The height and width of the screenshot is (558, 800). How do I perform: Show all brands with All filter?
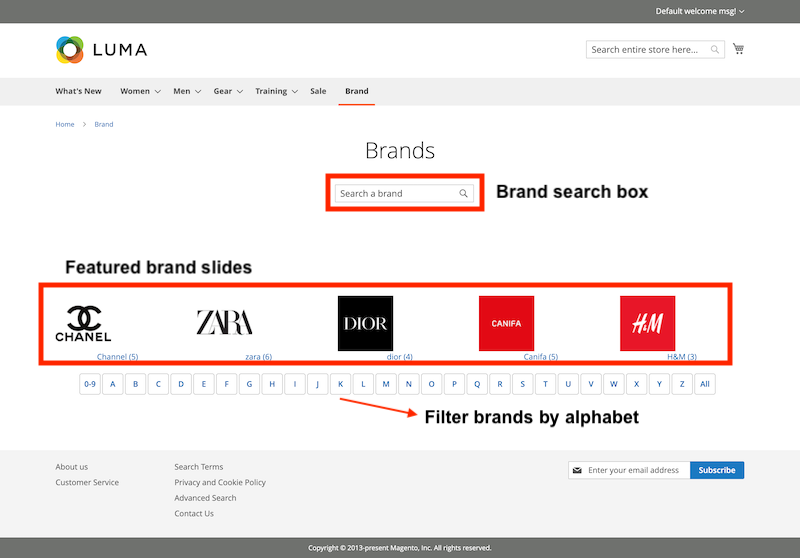tap(705, 384)
